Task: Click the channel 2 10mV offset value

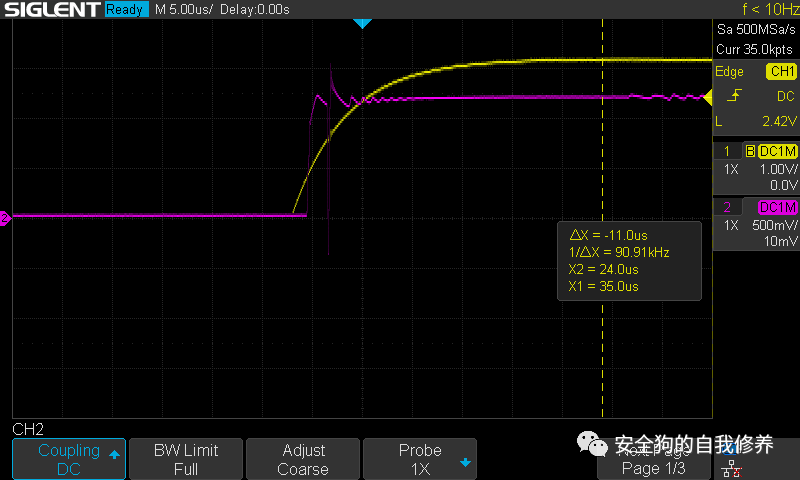Action: click(781, 241)
